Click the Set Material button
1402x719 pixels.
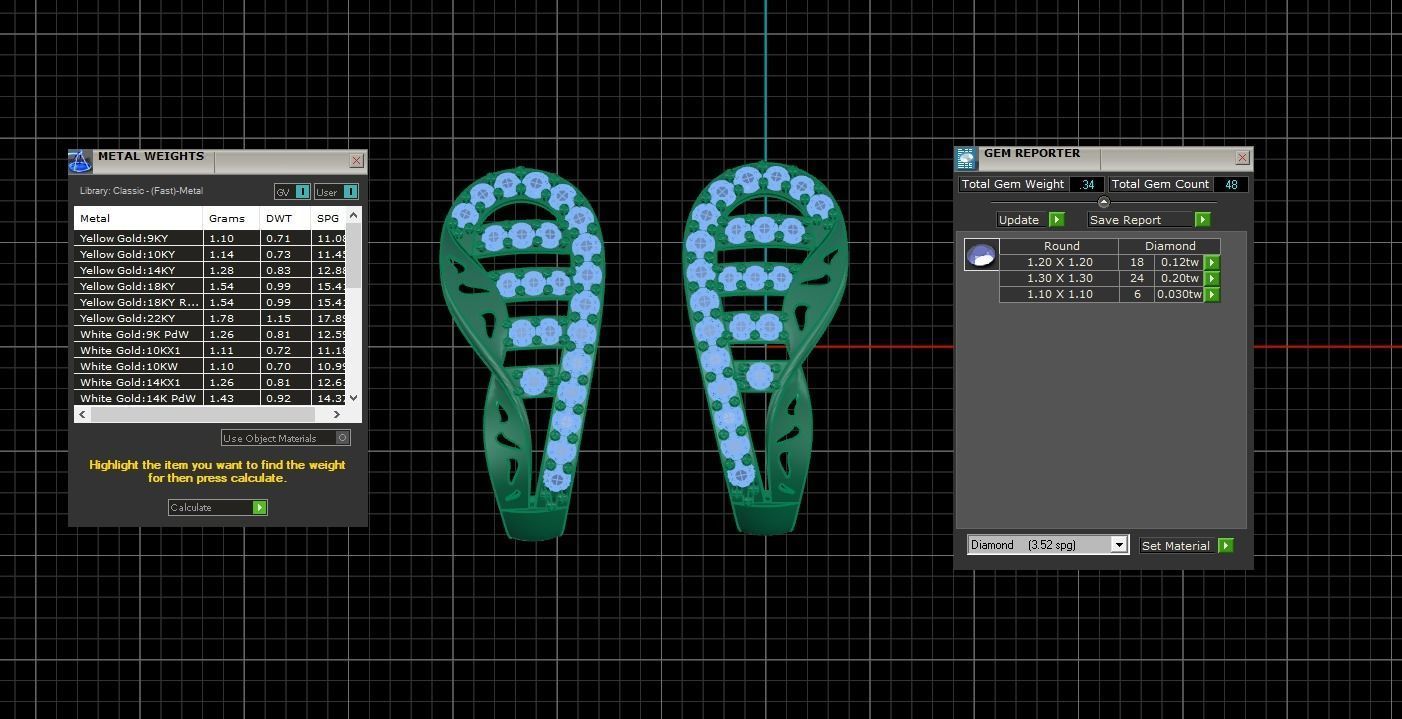1186,546
